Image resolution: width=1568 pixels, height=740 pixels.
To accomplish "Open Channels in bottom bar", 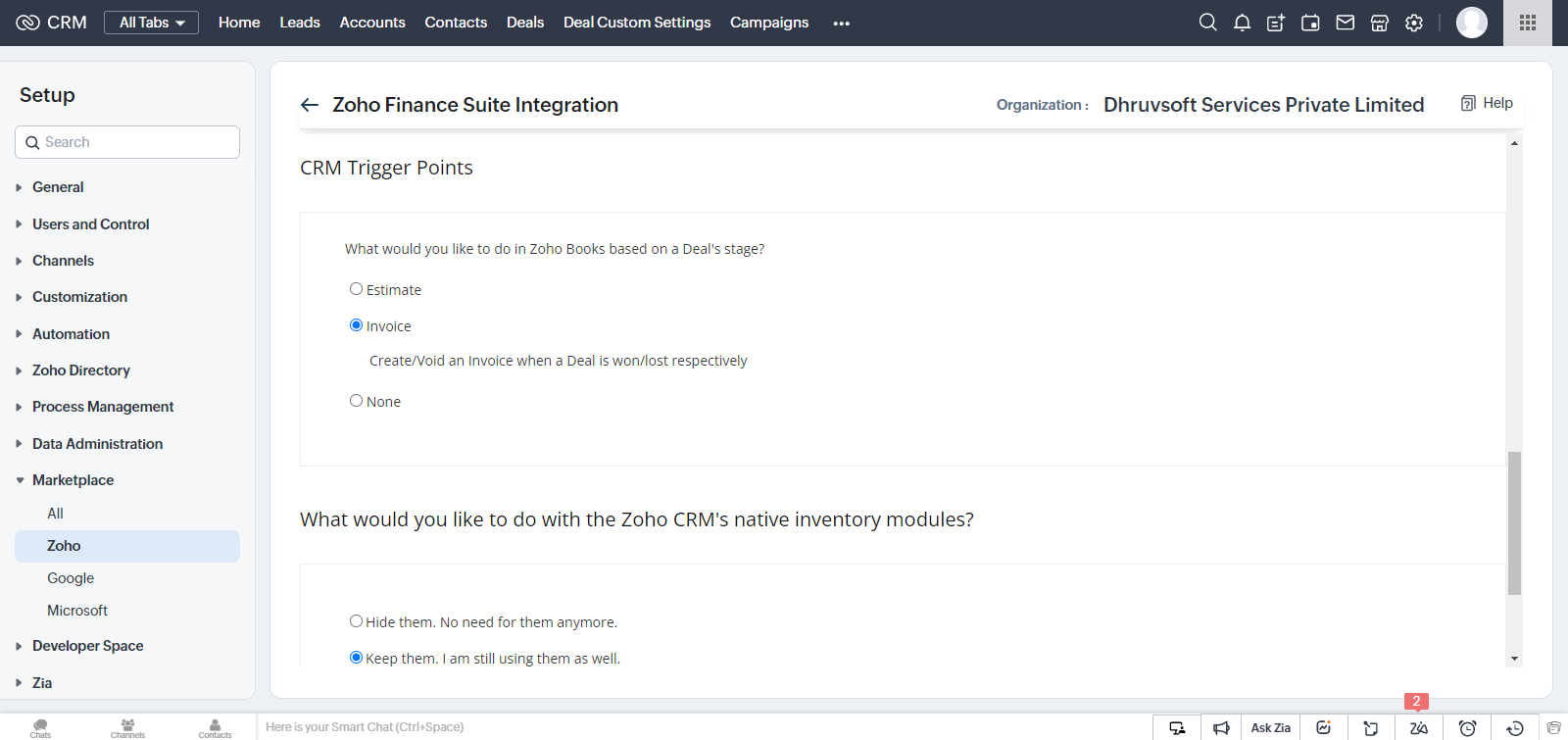I will pyautogui.click(x=127, y=728).
